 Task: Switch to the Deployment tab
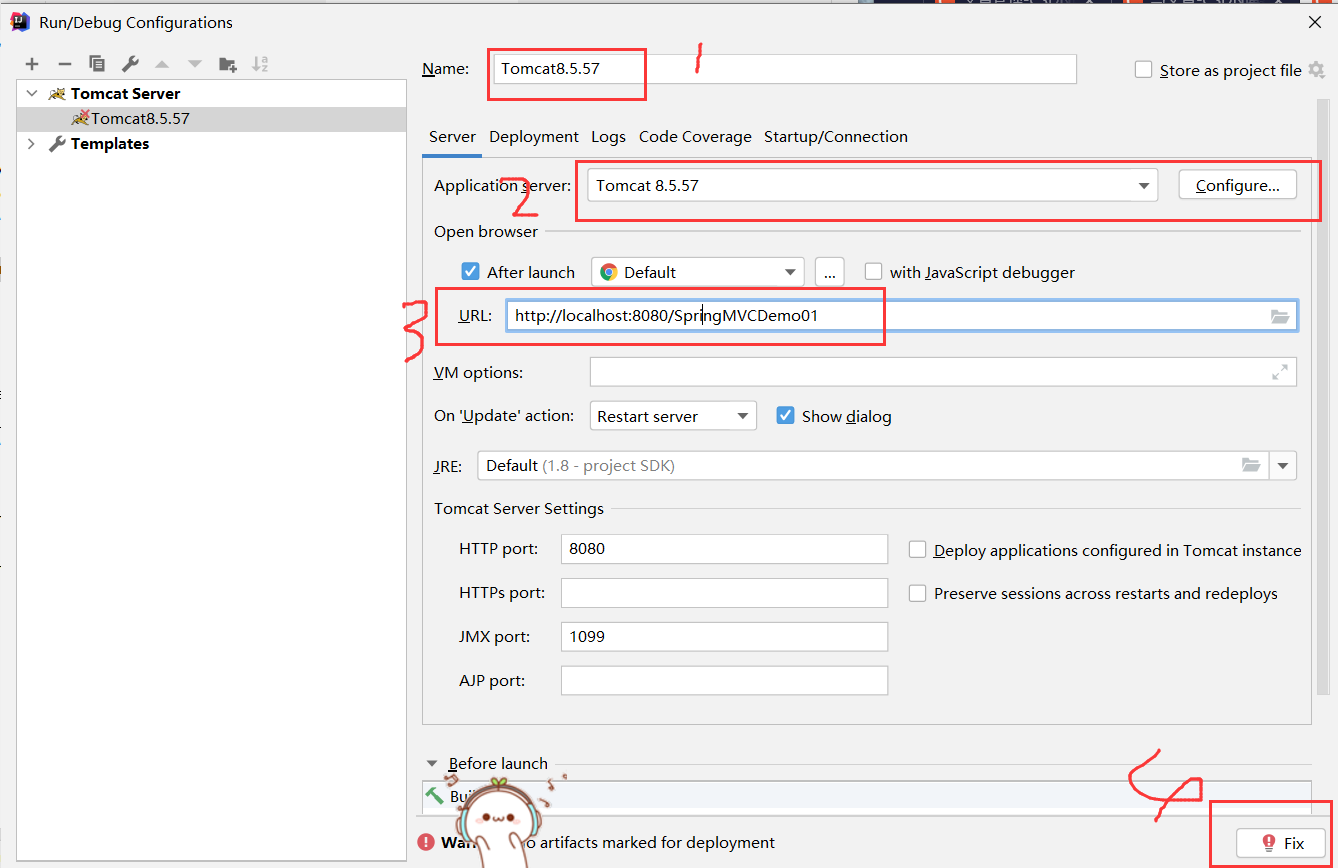point(534,137)
